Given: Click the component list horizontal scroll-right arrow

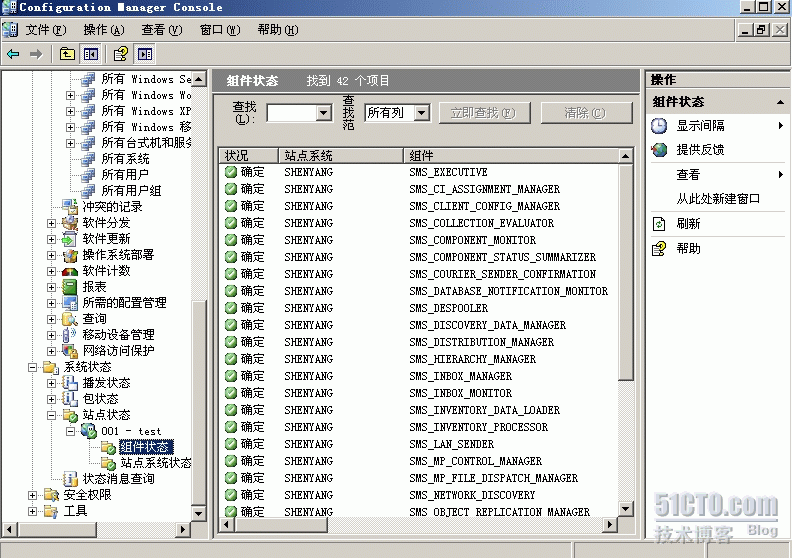Looking at the screenshot, I should tap(610, 525).
